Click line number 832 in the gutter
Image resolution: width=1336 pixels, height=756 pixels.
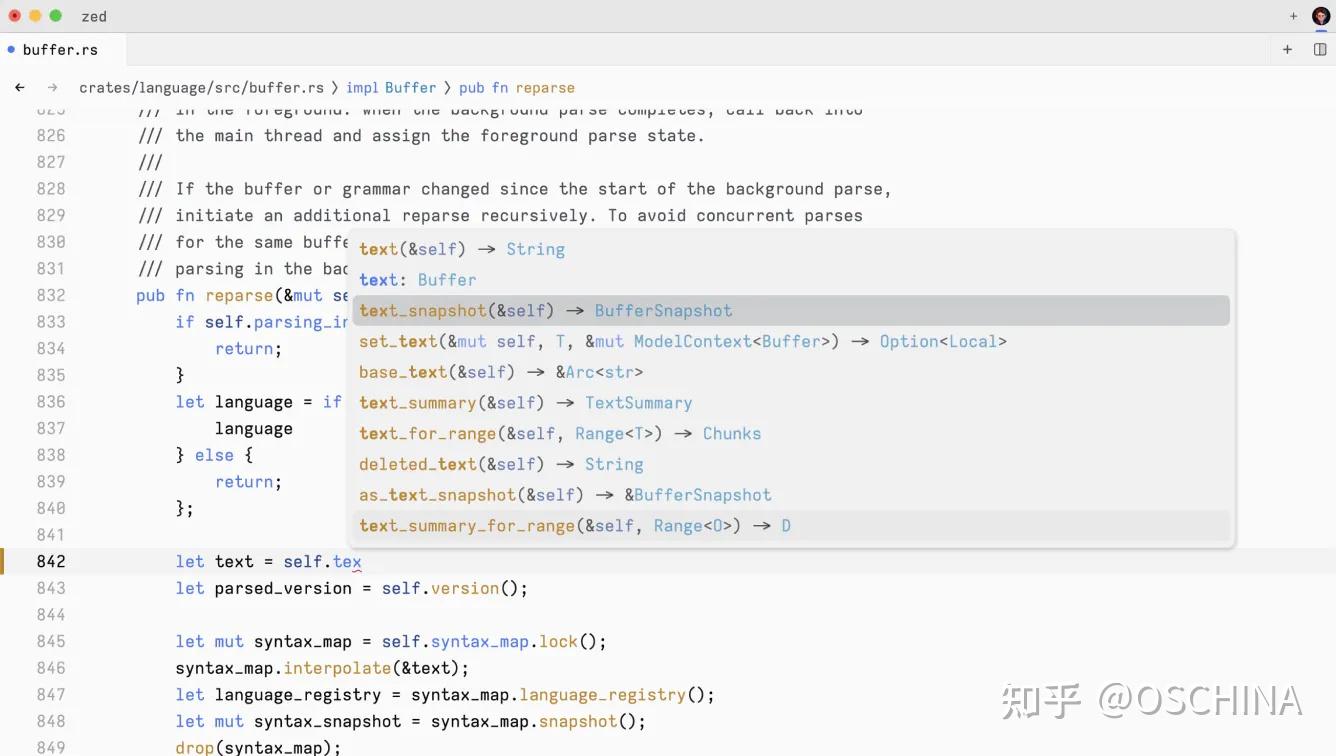point(51,295)
